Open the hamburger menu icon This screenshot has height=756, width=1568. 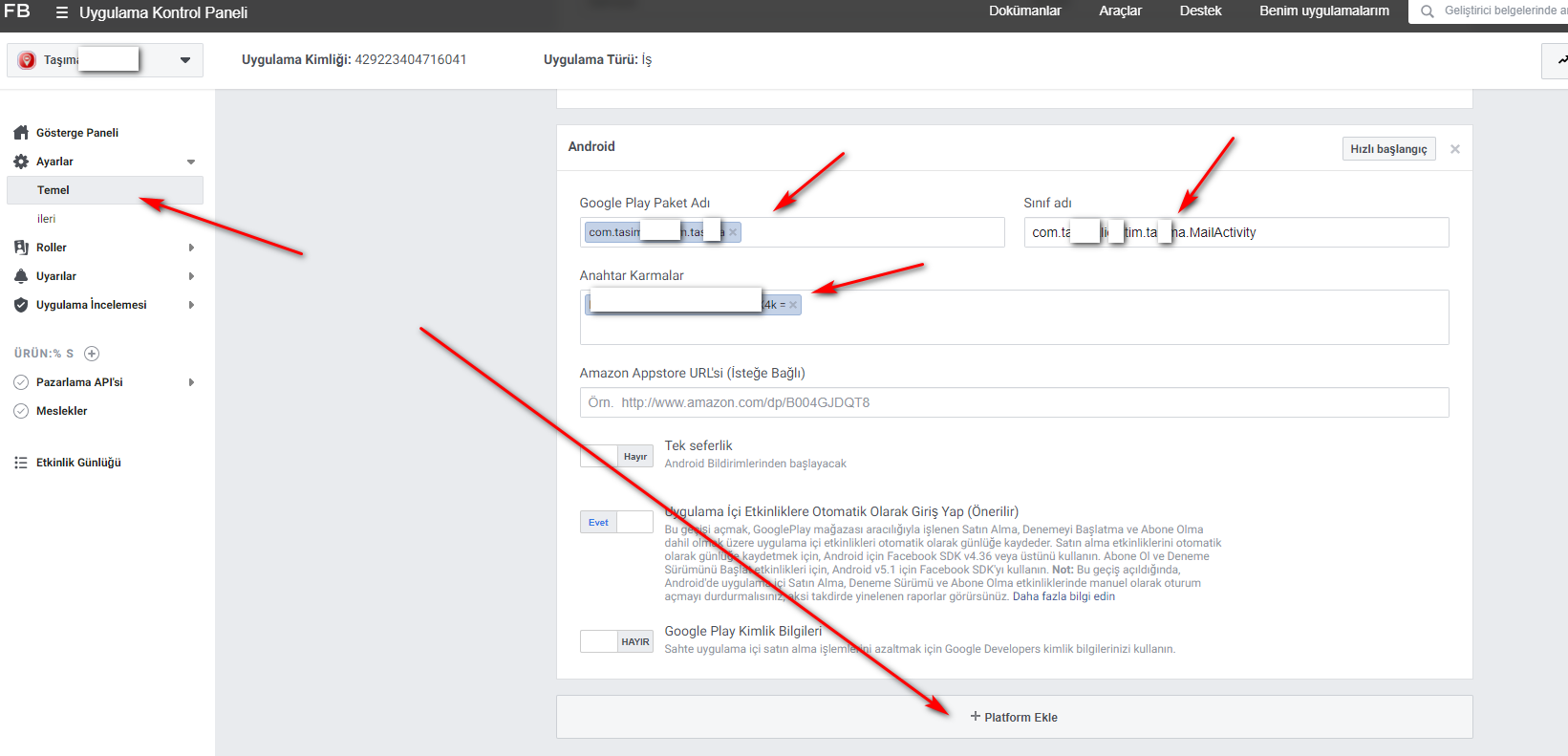point(62,13)
